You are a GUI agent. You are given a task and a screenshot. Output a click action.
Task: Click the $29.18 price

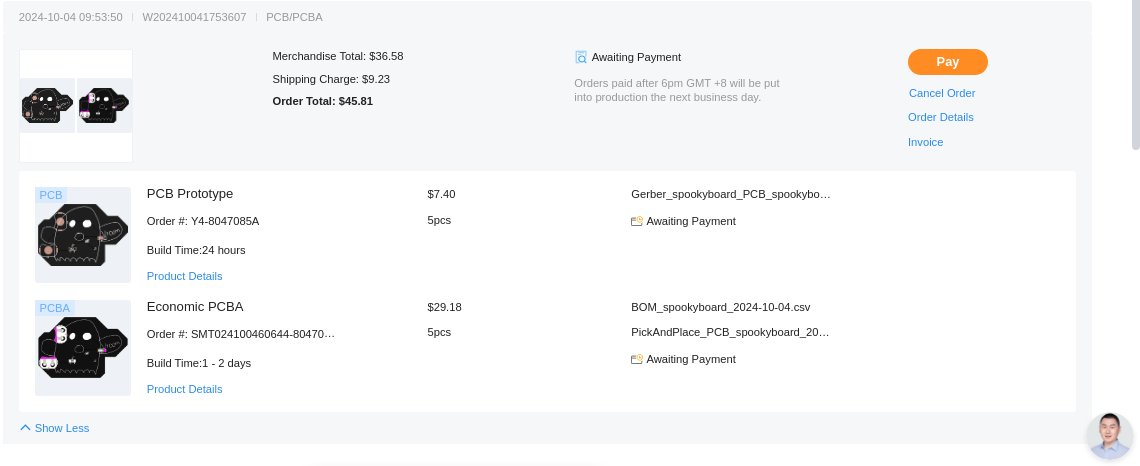[444, 307]
